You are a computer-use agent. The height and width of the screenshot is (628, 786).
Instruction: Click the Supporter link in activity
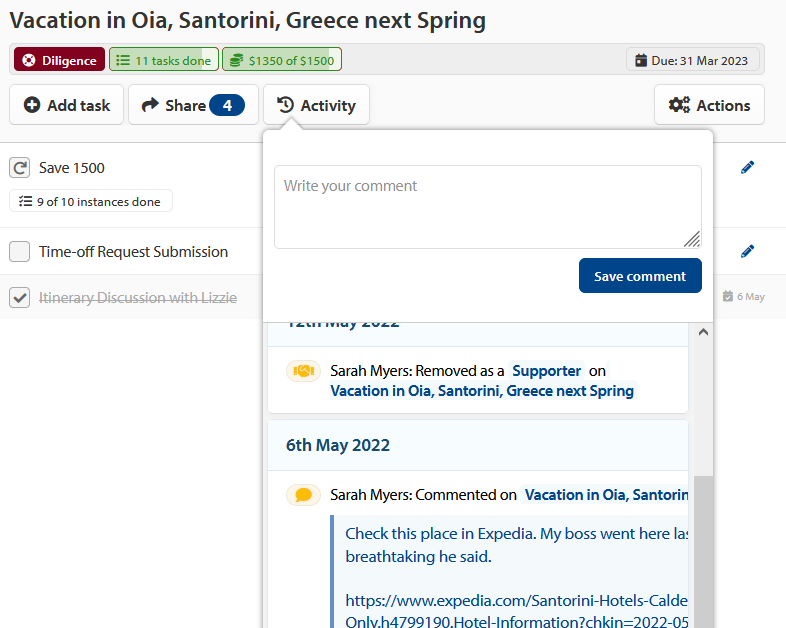546,371
